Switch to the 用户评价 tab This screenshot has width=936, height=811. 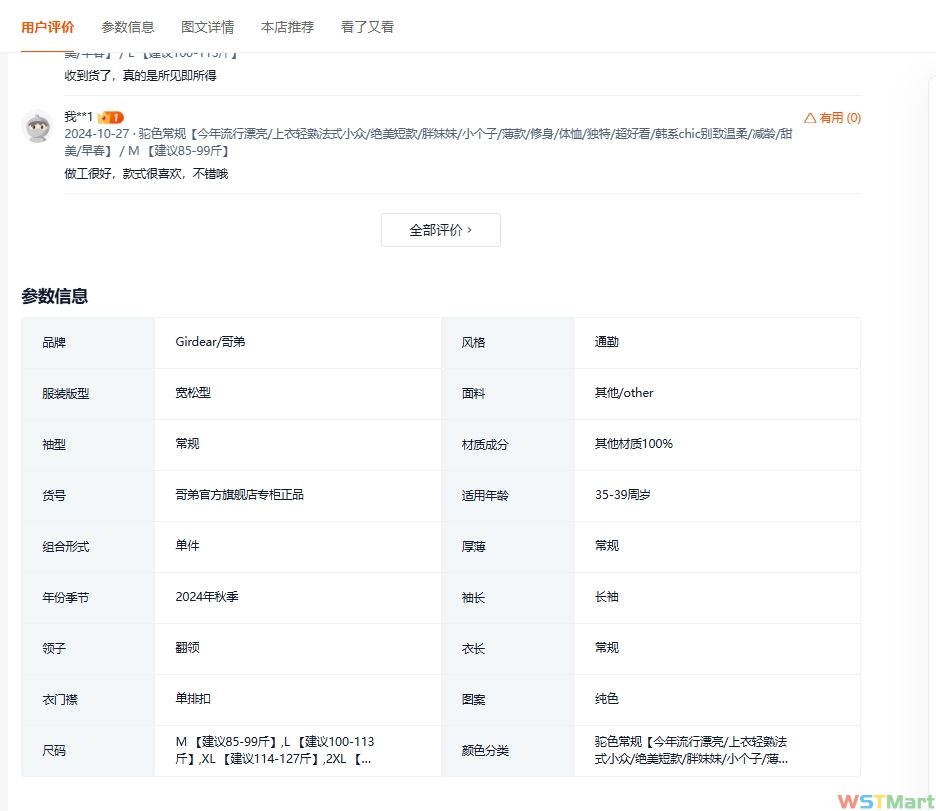coord(47,27)
